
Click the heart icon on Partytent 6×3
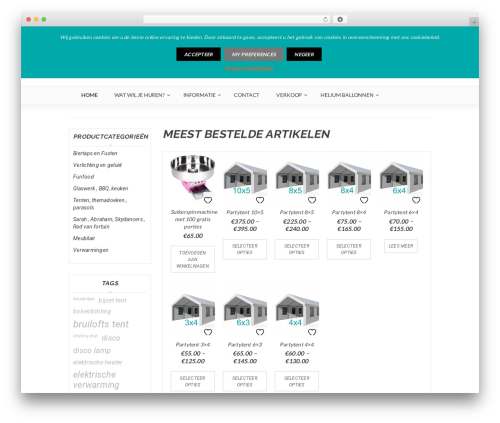(260, 332)
